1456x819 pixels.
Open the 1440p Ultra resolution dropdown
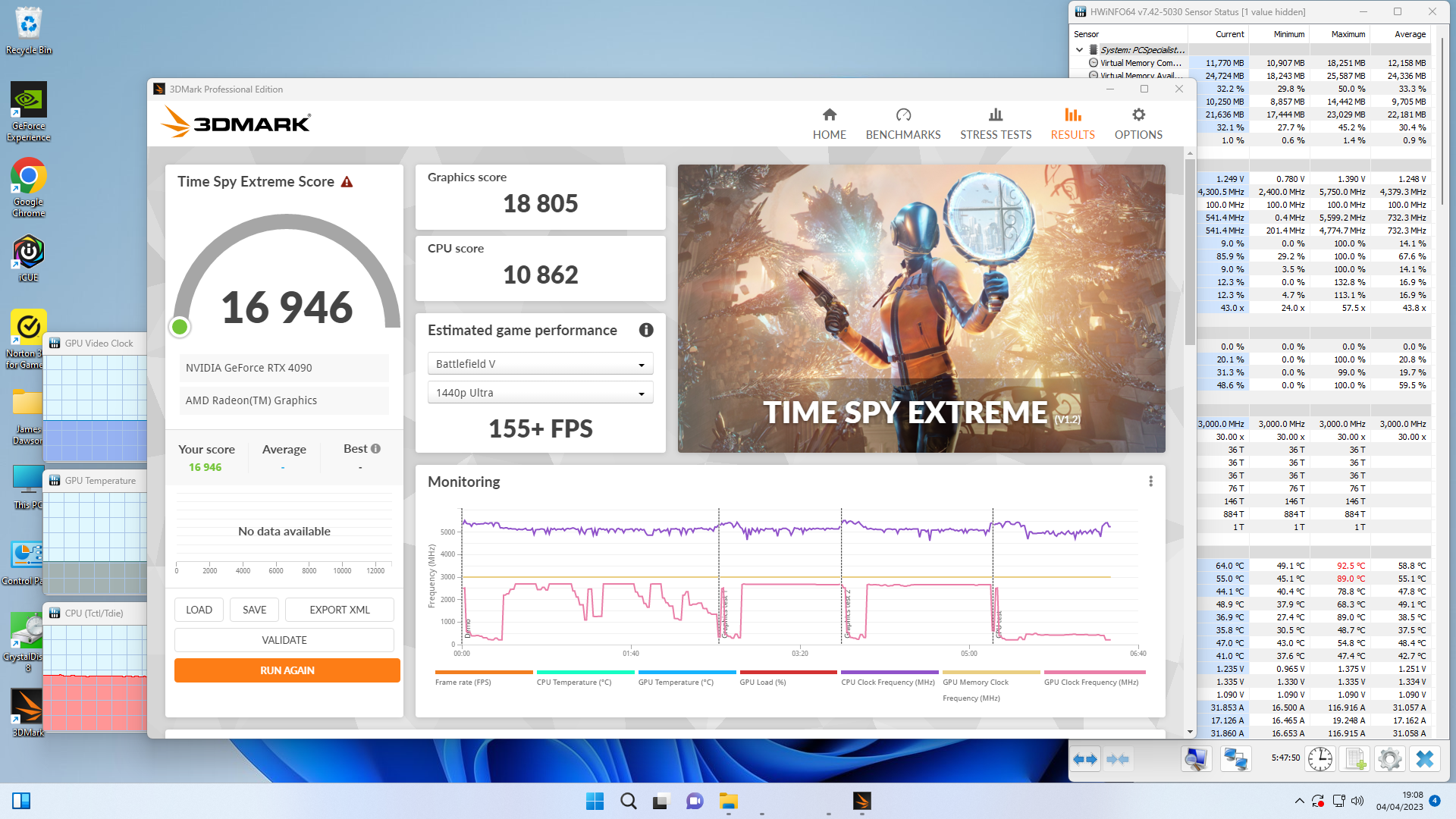tap(540, 393)
